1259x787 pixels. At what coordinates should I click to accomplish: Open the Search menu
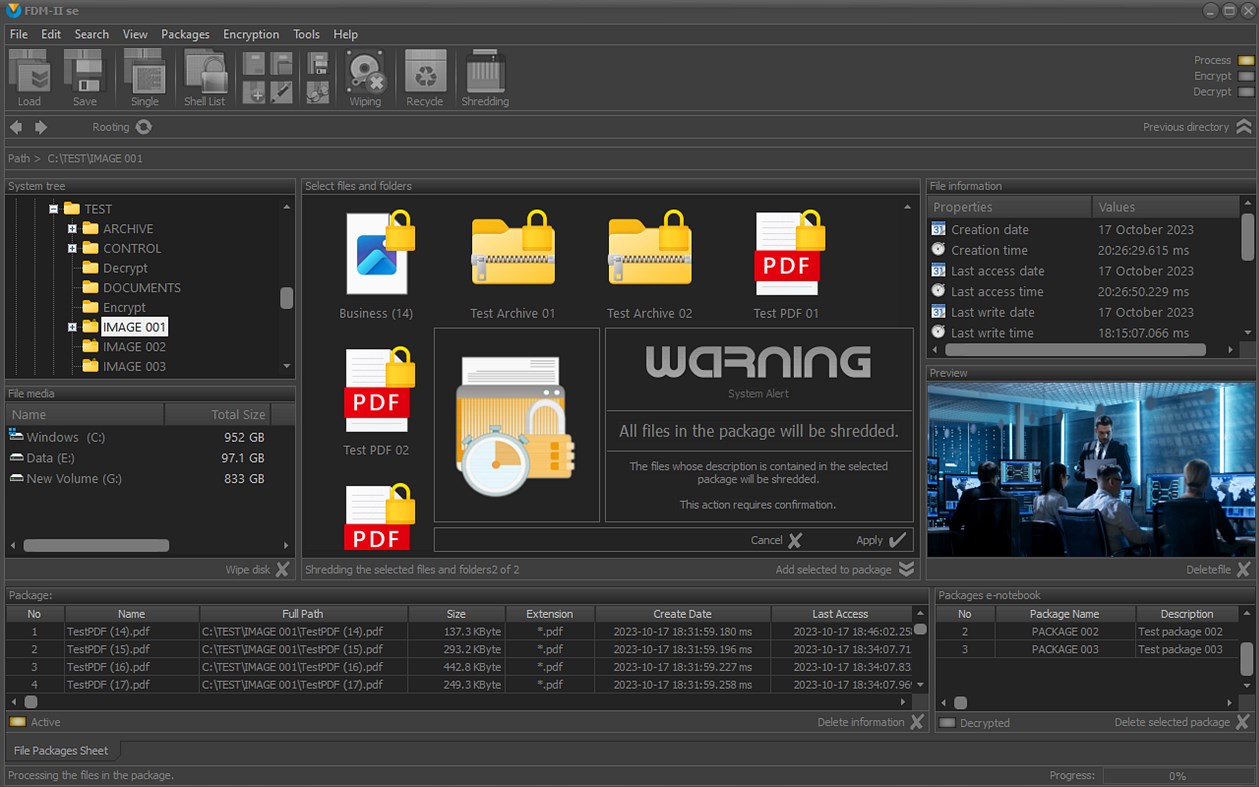91,34
